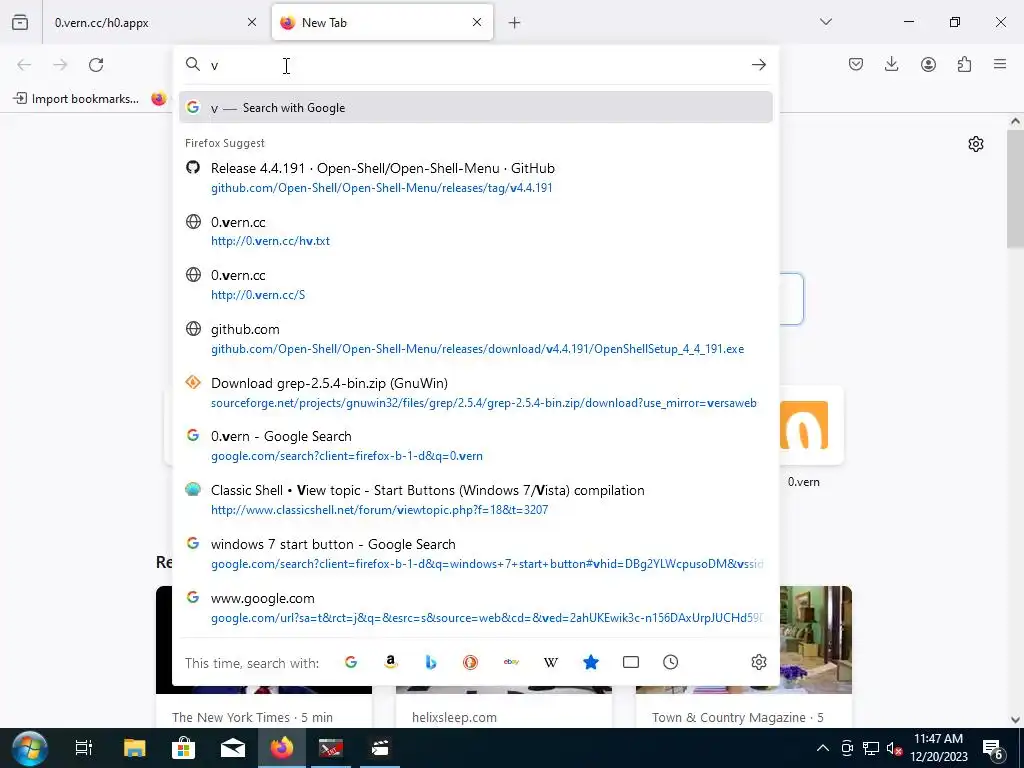Open the notification center

pyautogui.click(x=993, y=748)
